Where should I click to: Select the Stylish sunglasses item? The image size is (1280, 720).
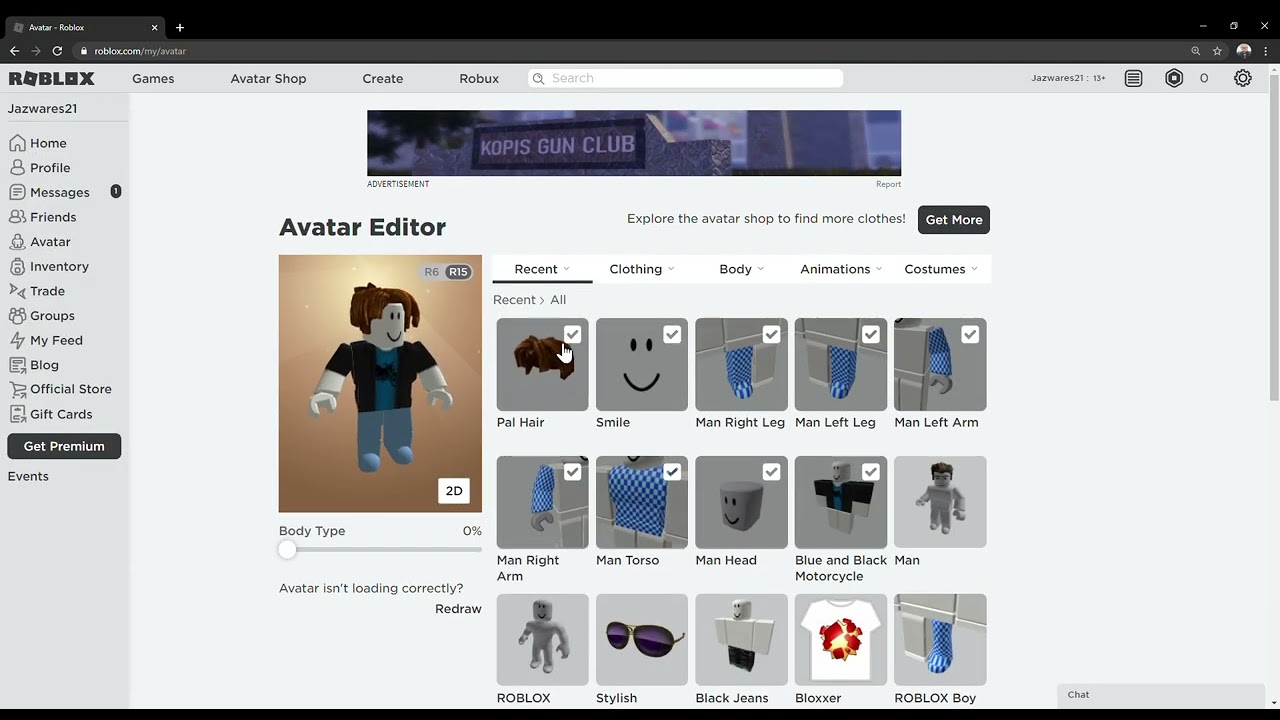pos(642,640)
